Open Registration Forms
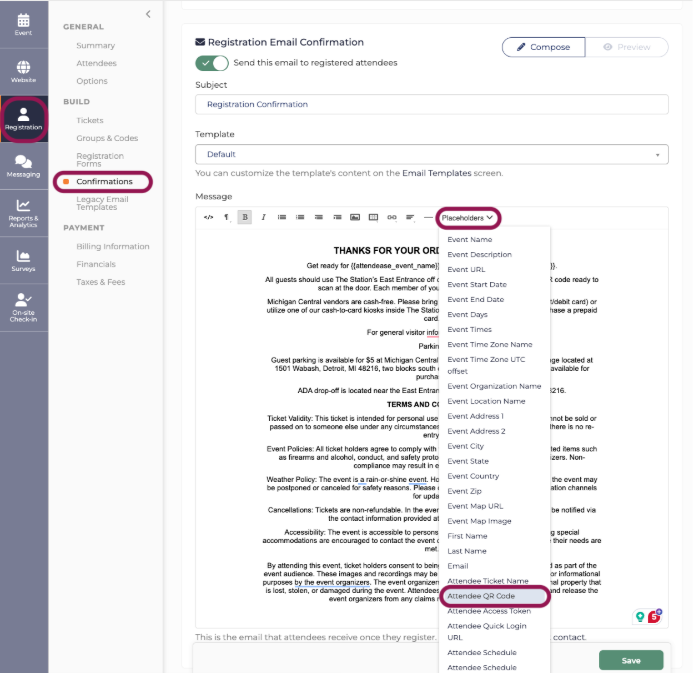Image resolution: width=693 pixels, height=673 pixels. click(100, 160)
